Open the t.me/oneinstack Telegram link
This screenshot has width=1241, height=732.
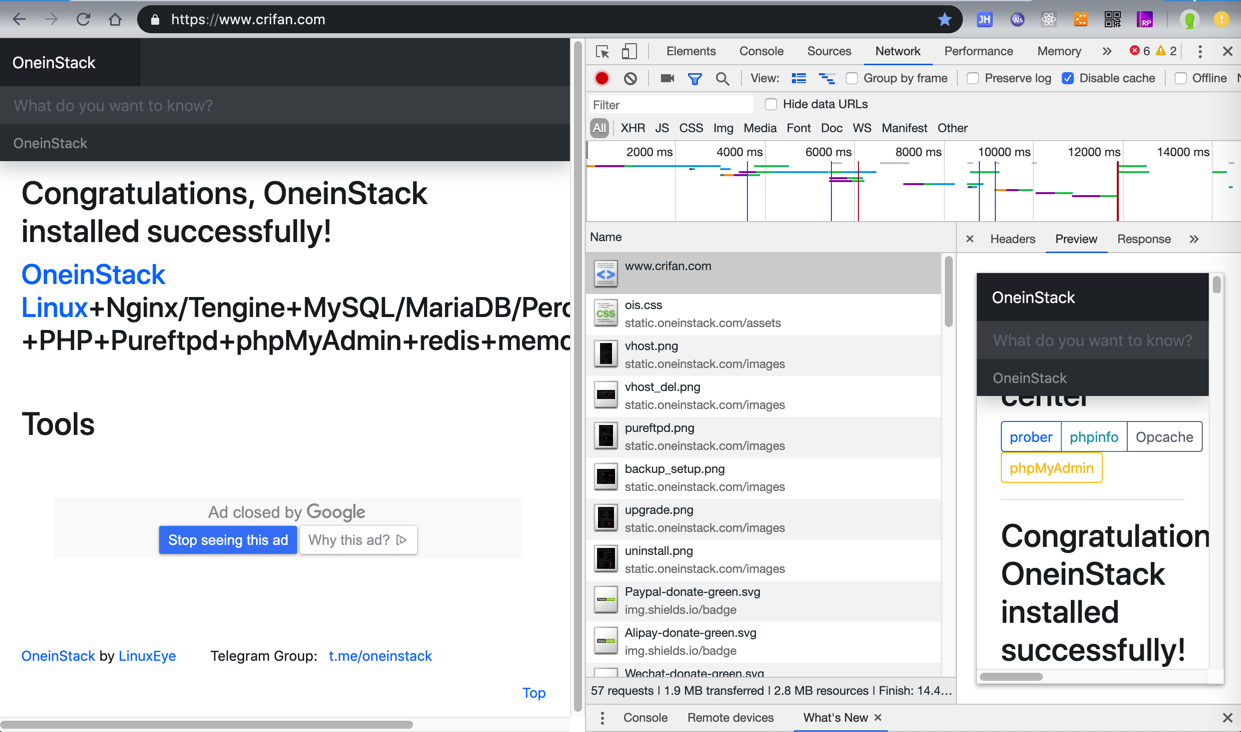[x=380, y=656]
